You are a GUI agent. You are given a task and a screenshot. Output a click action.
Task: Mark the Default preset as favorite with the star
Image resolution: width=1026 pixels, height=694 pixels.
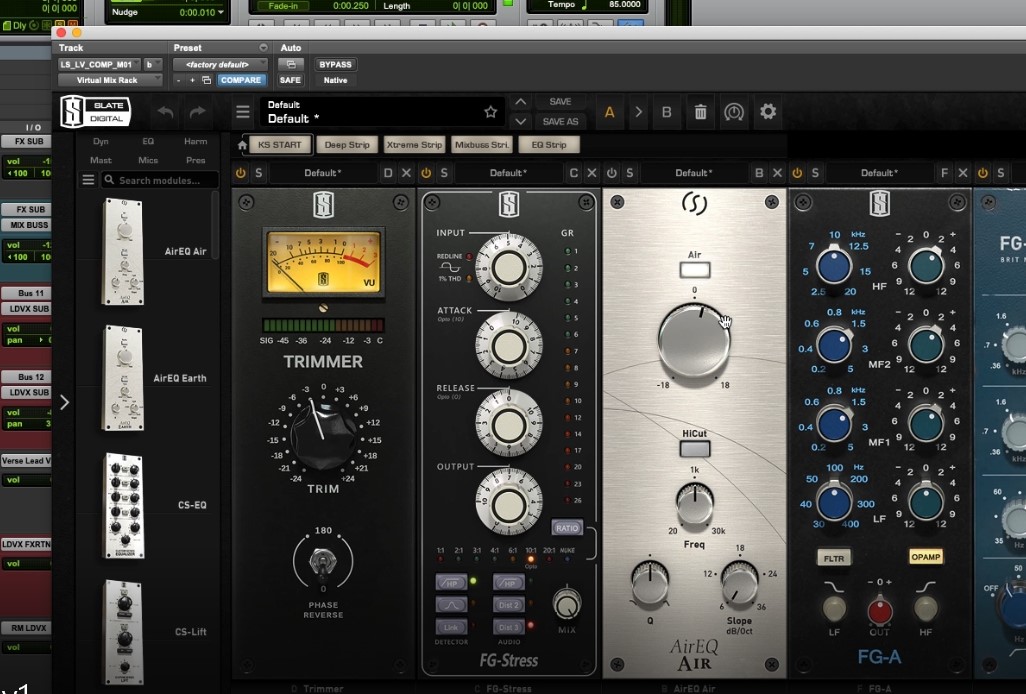pyautogui.click(x=490, y=112)
